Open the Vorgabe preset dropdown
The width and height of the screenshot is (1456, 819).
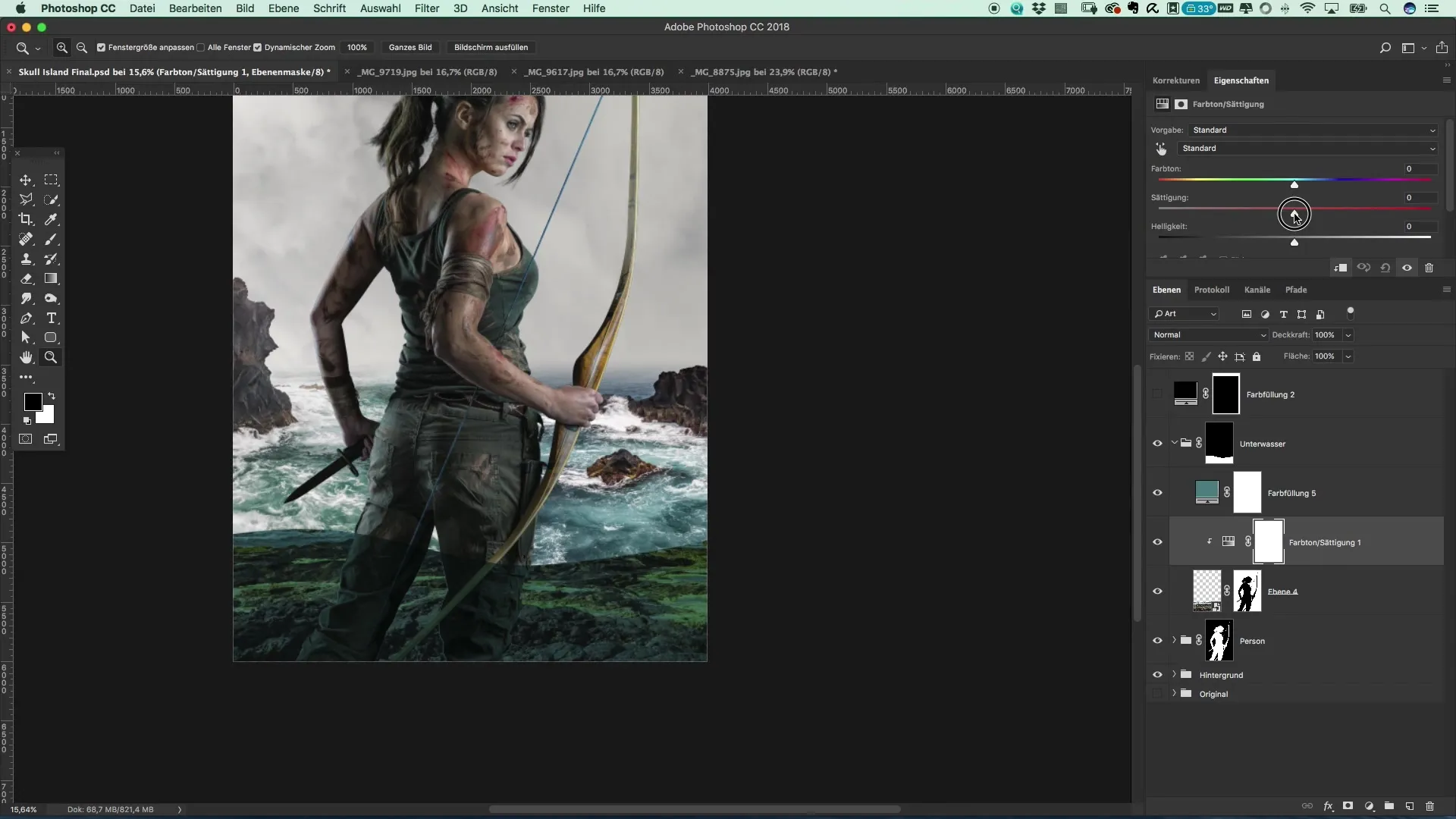point(1313,130)
